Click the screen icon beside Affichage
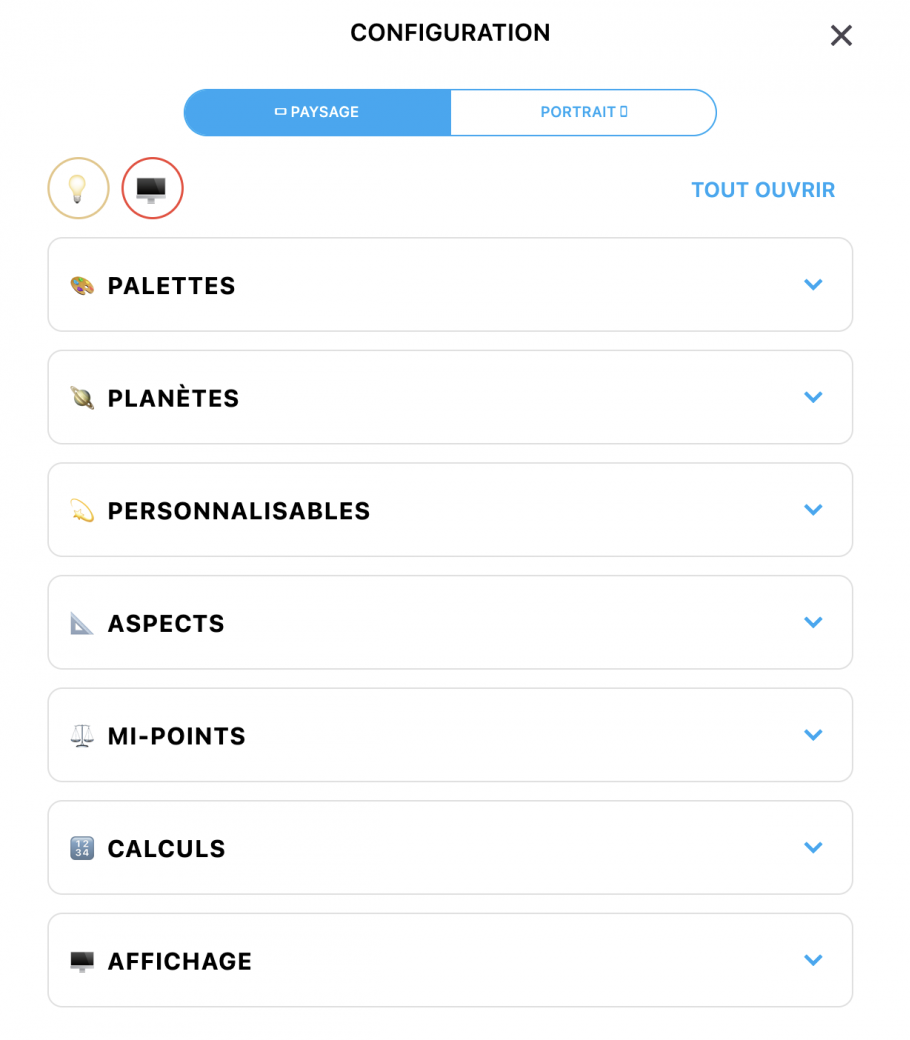 [x=82, y=961]
